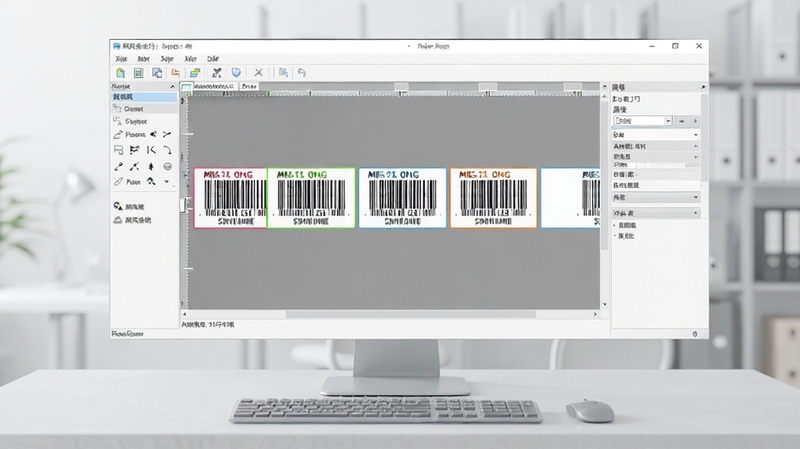Open the fourth menu in the menu bar
The height and width of the screenshot is (449, 800).
190,59
